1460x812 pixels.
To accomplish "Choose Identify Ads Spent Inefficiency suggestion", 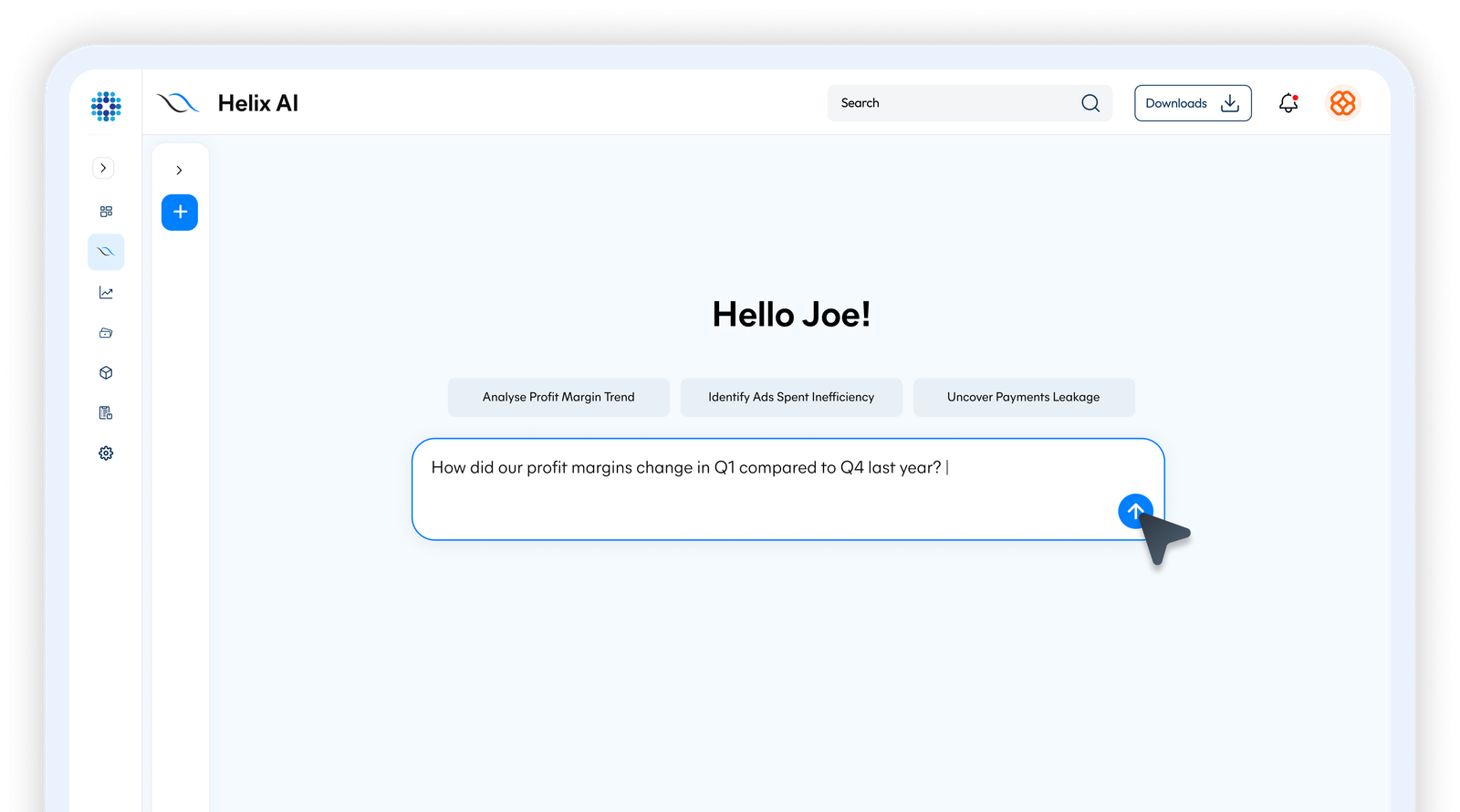I will tap(791, 398).
